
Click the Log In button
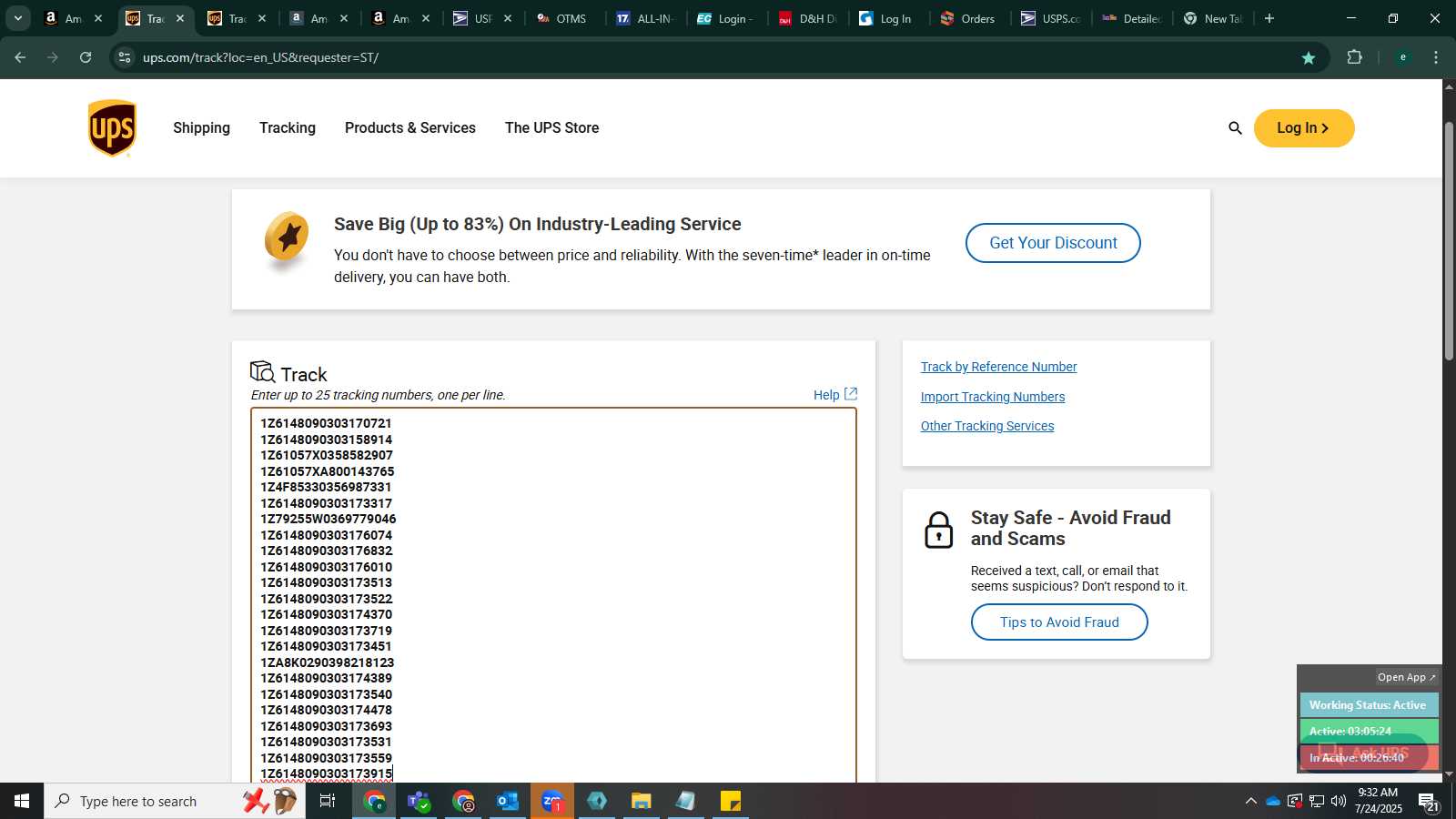coord(1304,128)
